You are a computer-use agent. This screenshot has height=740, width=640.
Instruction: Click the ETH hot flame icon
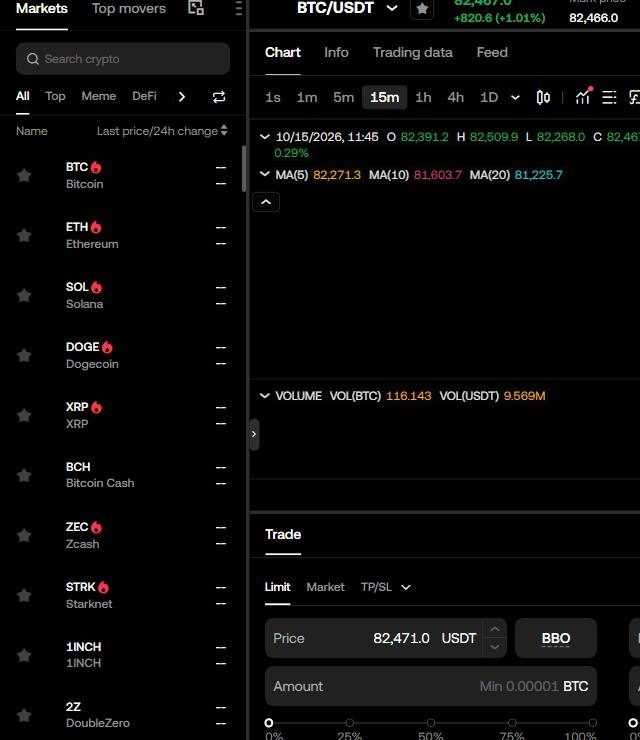(x=96, y=227)
